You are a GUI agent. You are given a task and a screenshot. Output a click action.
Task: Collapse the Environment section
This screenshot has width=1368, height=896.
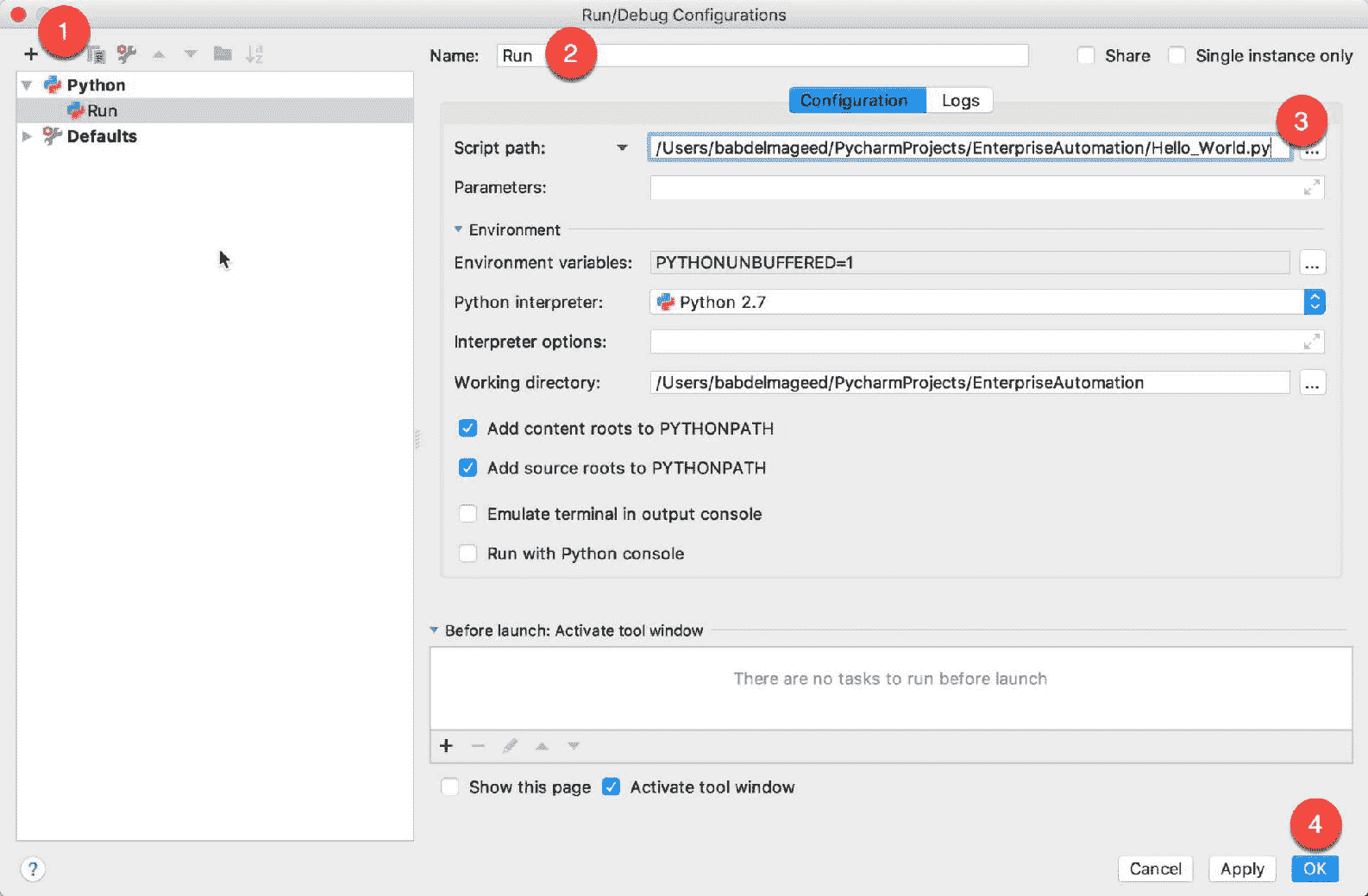458,229
